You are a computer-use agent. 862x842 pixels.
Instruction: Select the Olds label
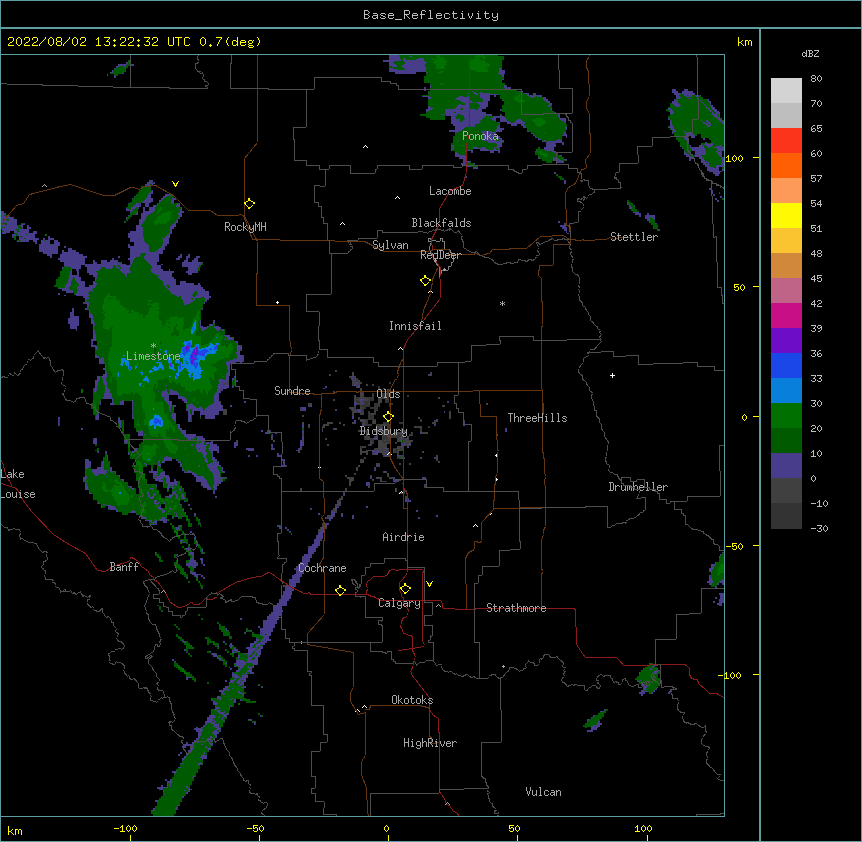click(x=388, y=394)
